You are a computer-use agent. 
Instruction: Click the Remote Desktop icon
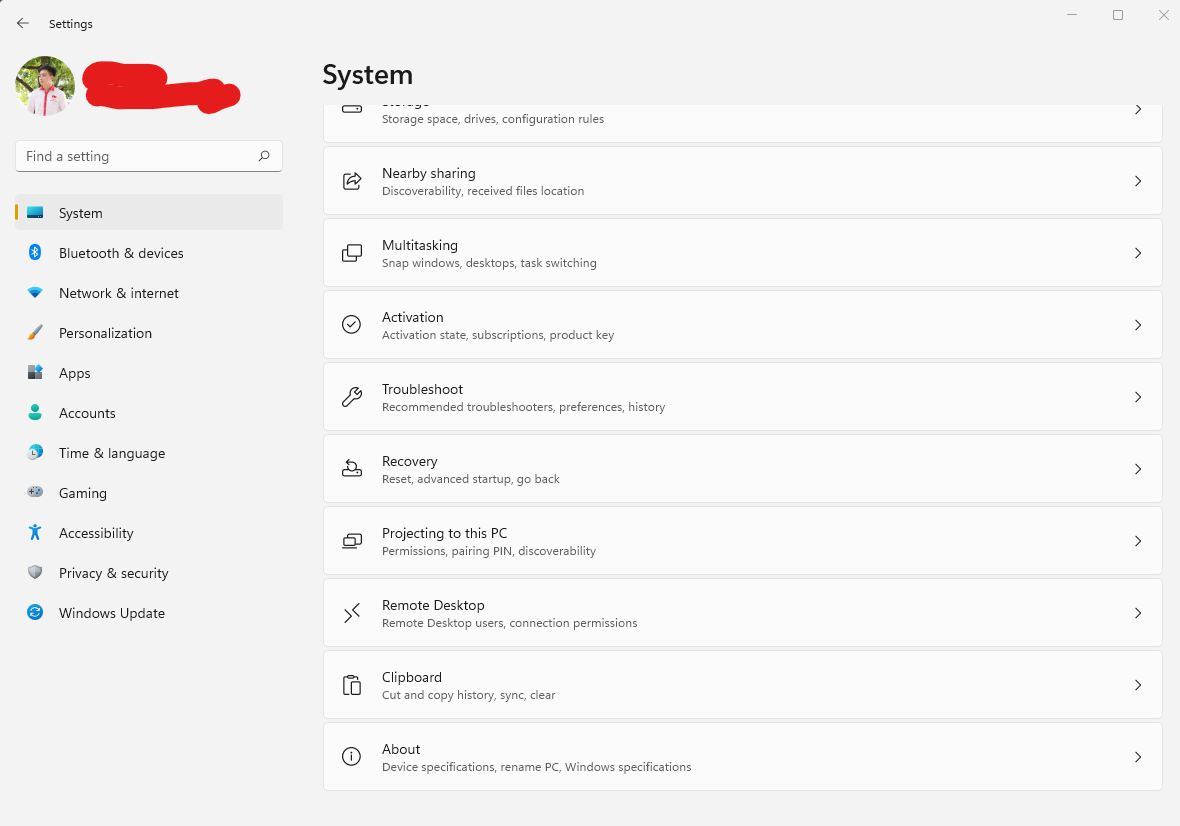(352, 613)
